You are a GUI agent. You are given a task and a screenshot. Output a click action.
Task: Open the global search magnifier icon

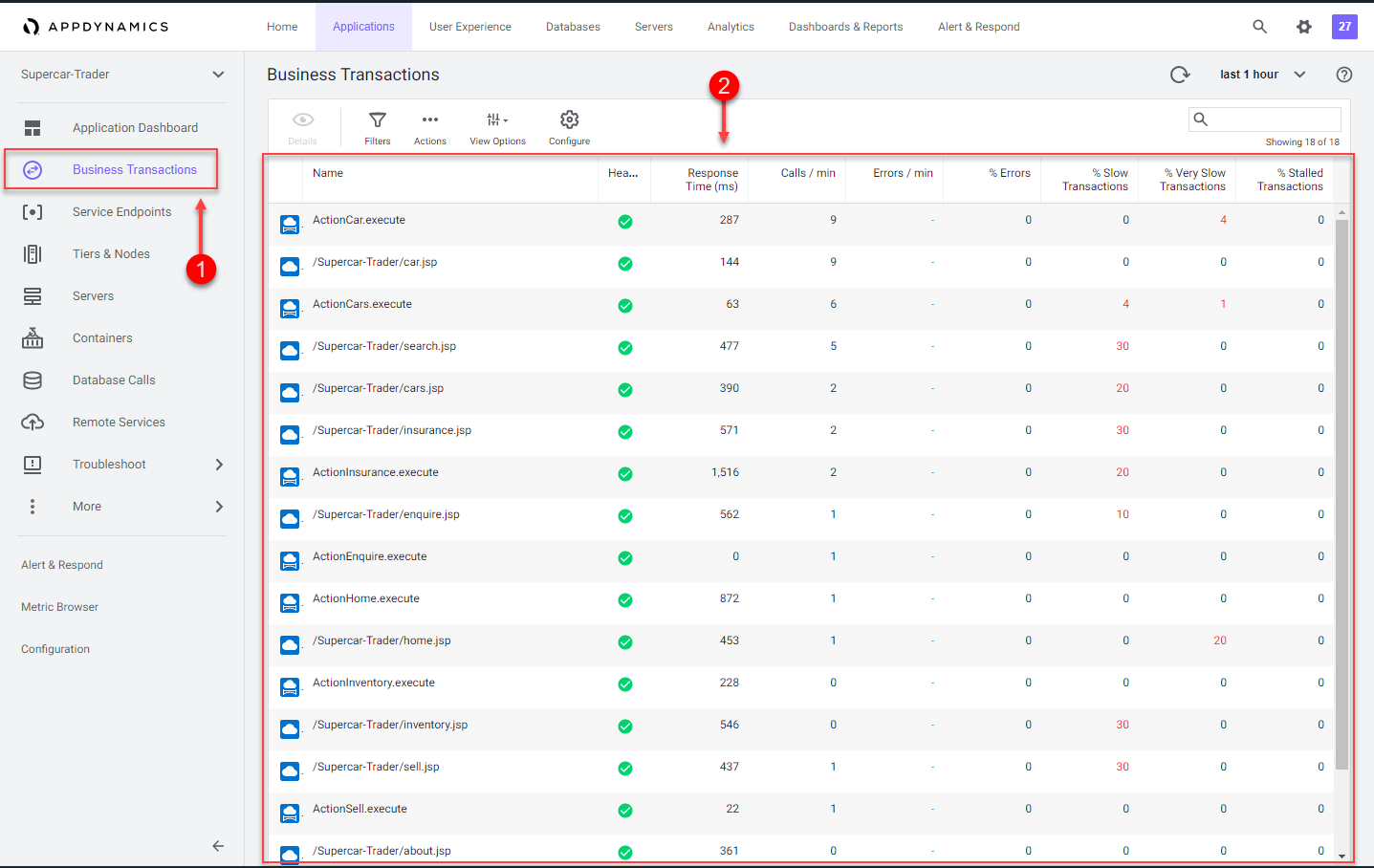1260,27
